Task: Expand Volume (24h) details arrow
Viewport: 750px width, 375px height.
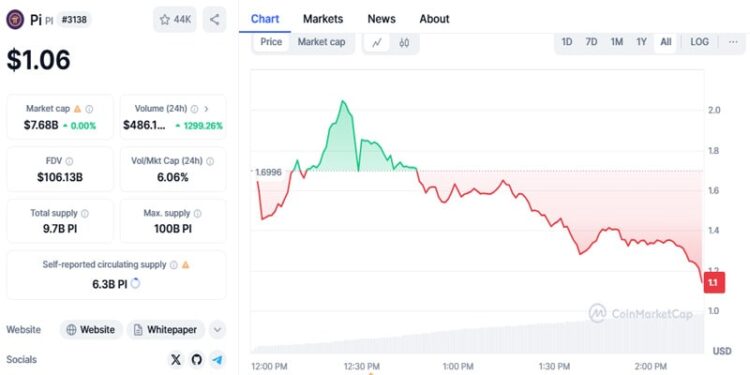Action: pyautogui.click(x=206, y=109)
